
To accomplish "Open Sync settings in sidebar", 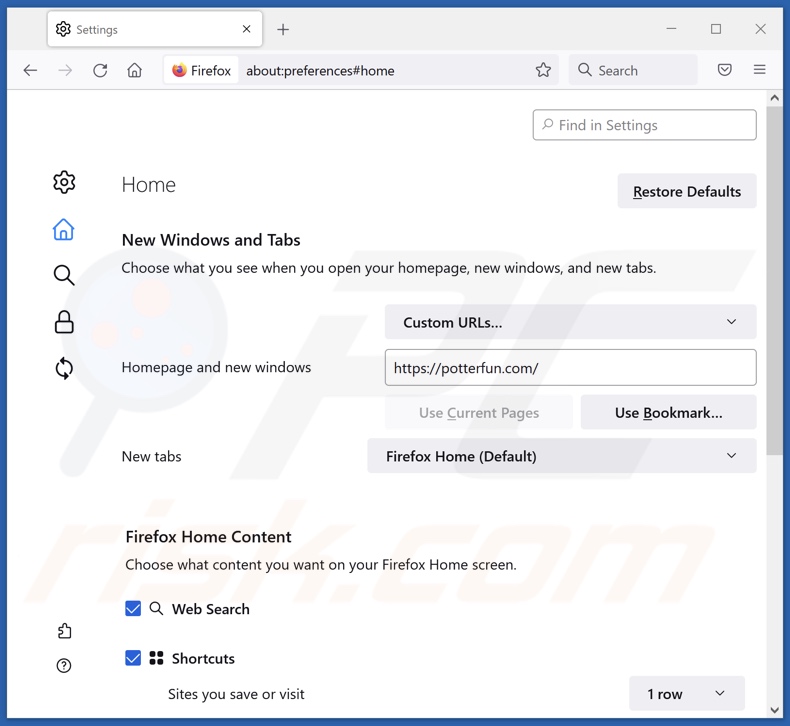I will click(64, 368).
